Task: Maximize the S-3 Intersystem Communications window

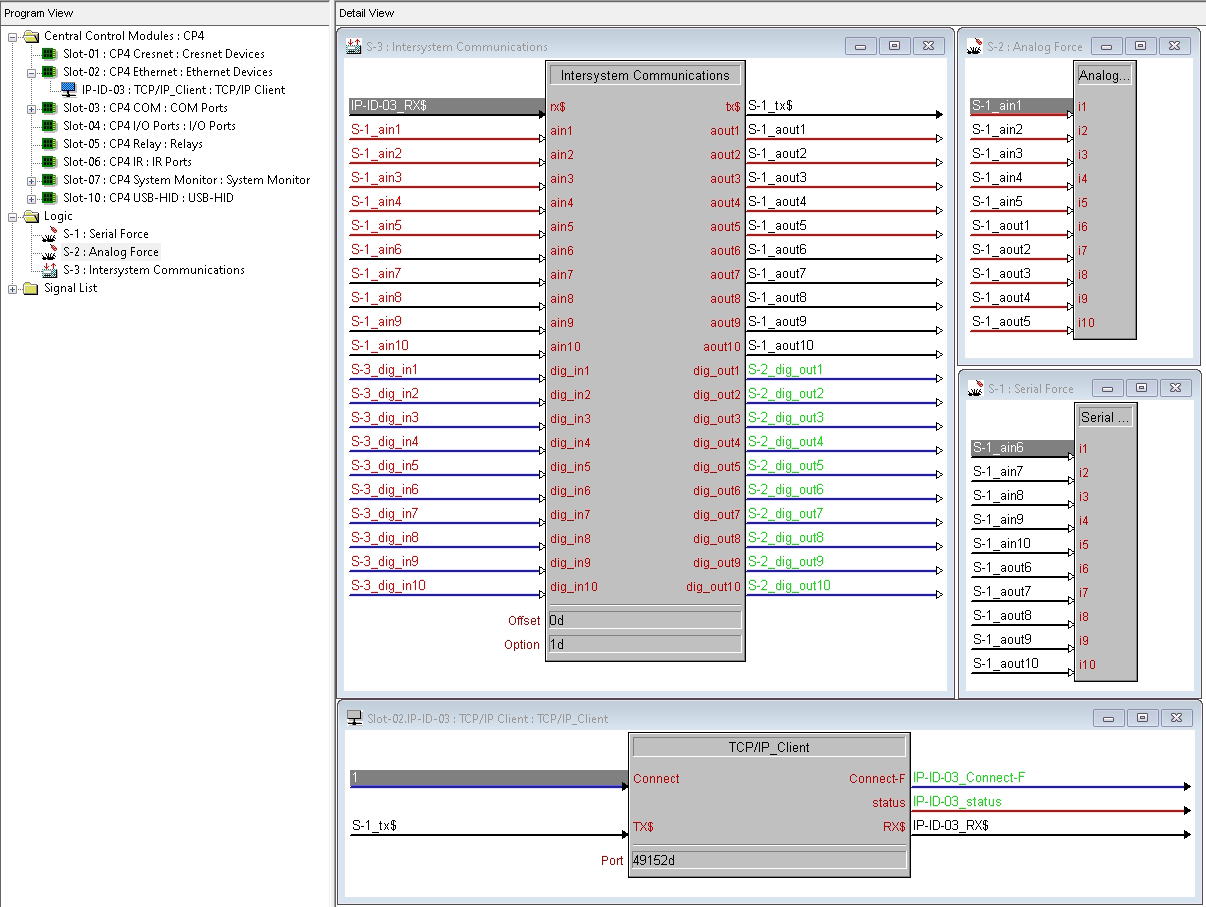Action: (x=894, y=46)
